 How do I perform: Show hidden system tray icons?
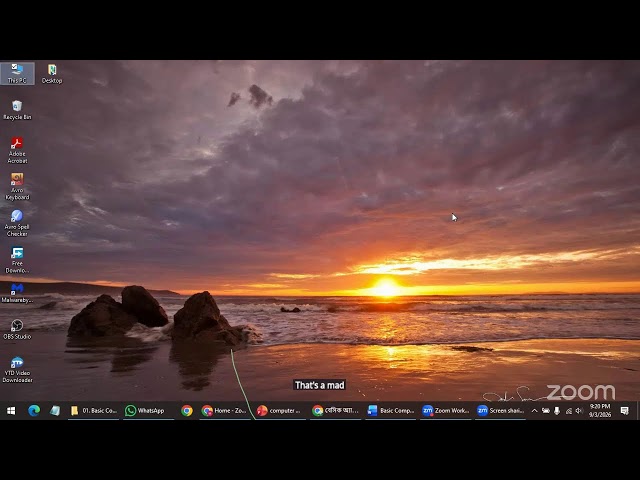534,411
